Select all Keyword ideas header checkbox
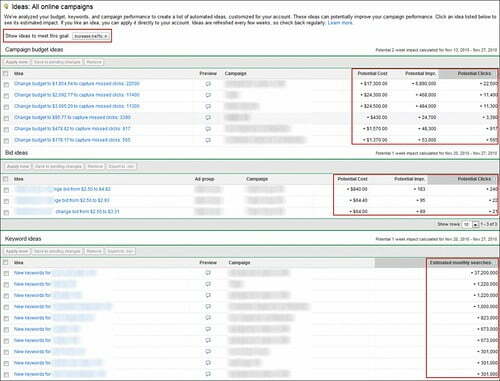Viewport: 500px width, 381px height. (6, 262)
